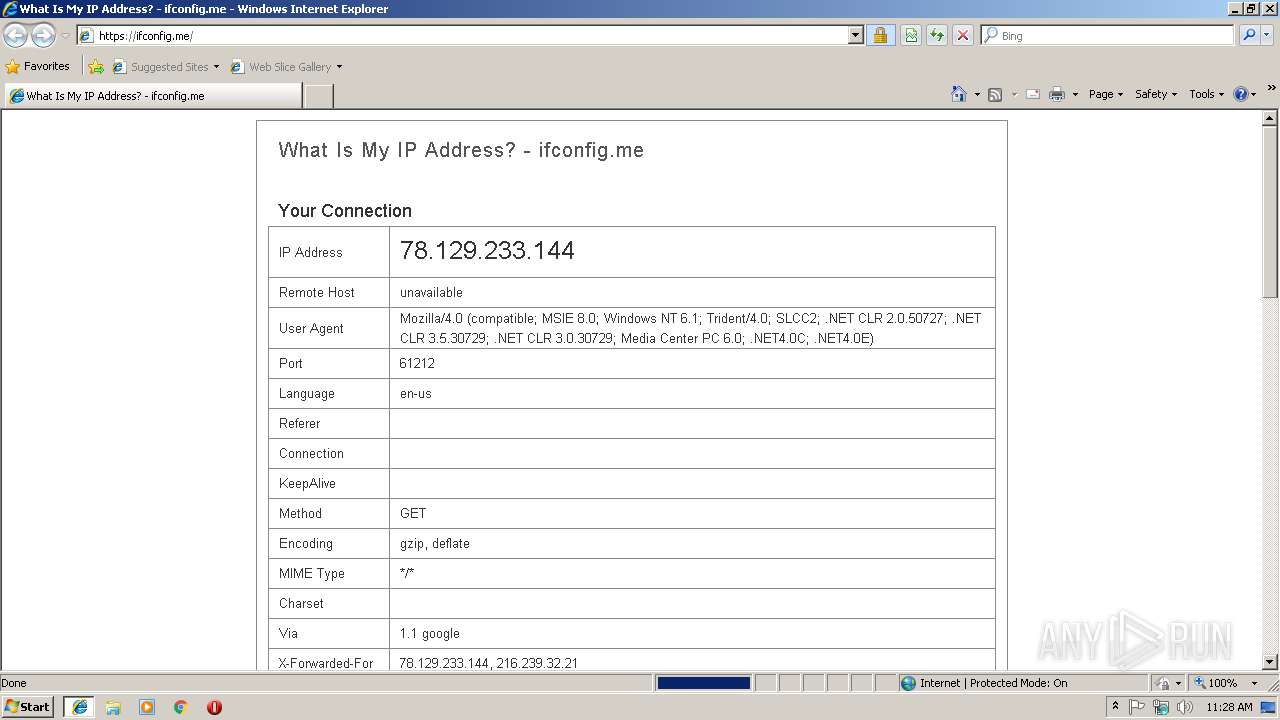Click the Read Mail envelope icon
The width and height of the screenshot is (1280, 720).
(x=1033, y=94)
